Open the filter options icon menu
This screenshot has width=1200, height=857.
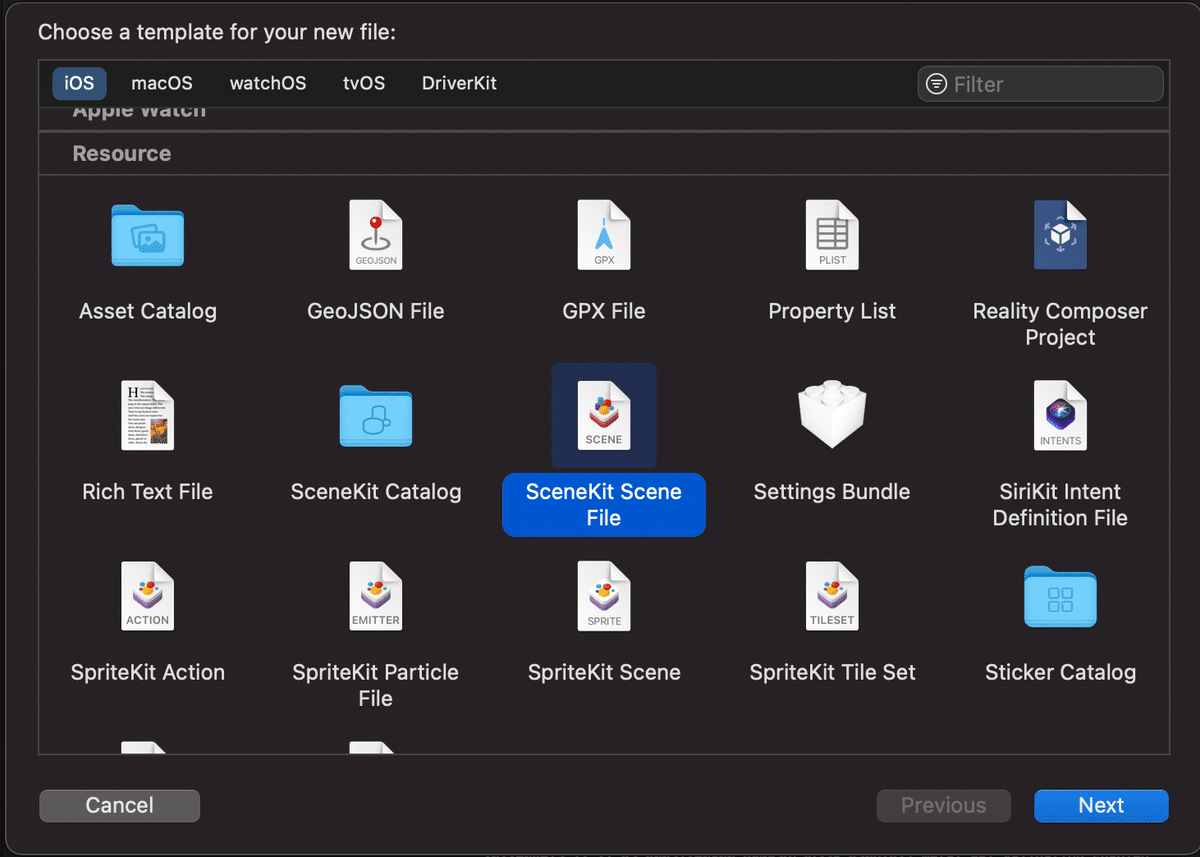click(x=936, y=85)
